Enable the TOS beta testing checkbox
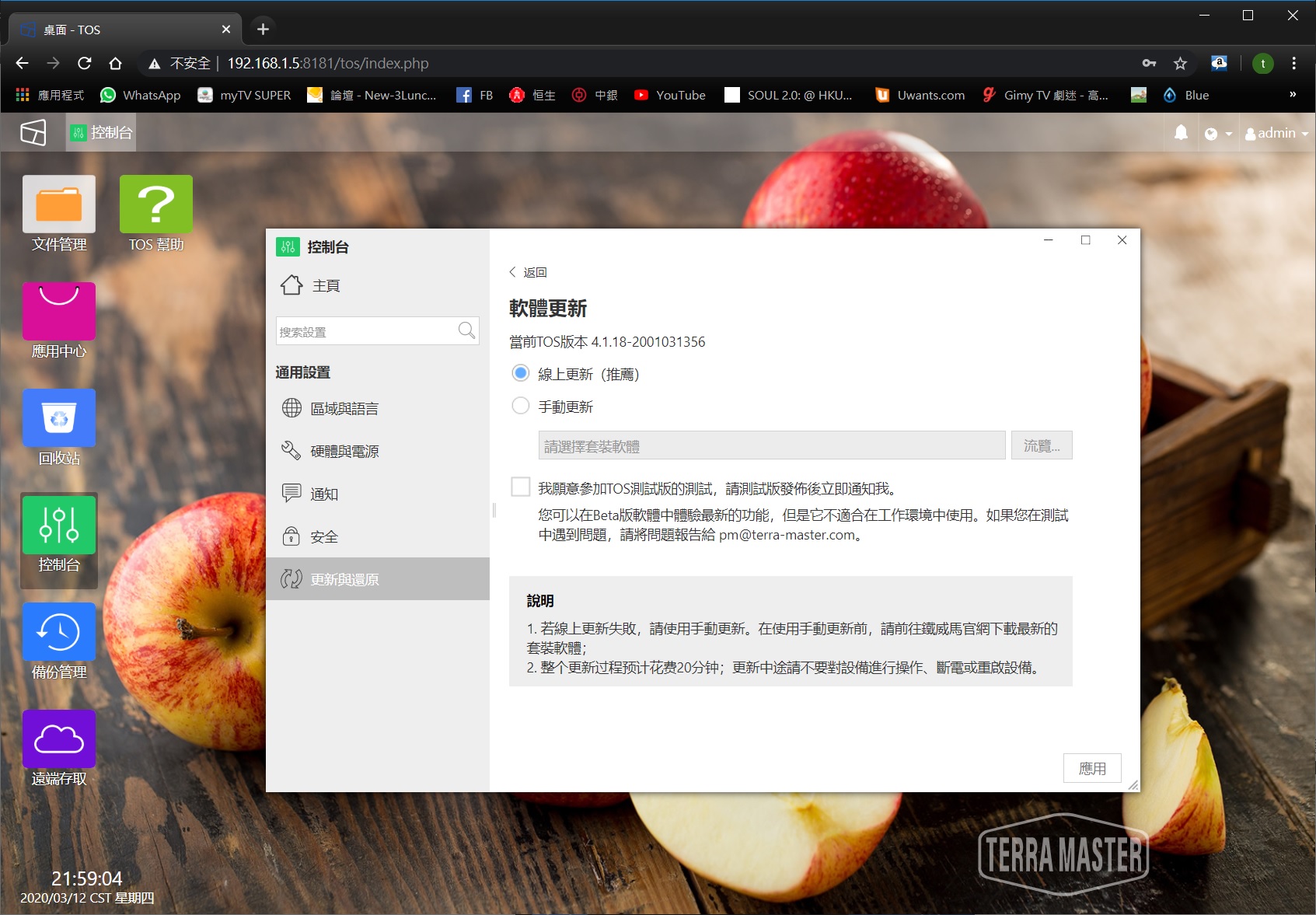Screen dimensions: 1316x915 coord(521,487)
